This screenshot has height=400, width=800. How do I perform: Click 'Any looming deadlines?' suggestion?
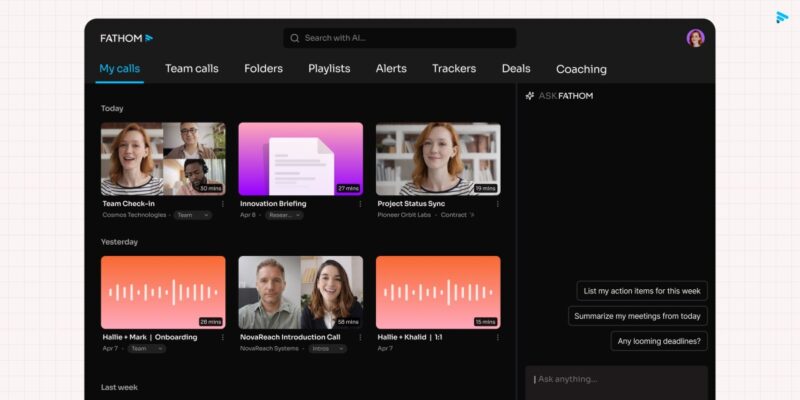pos(659,341)
